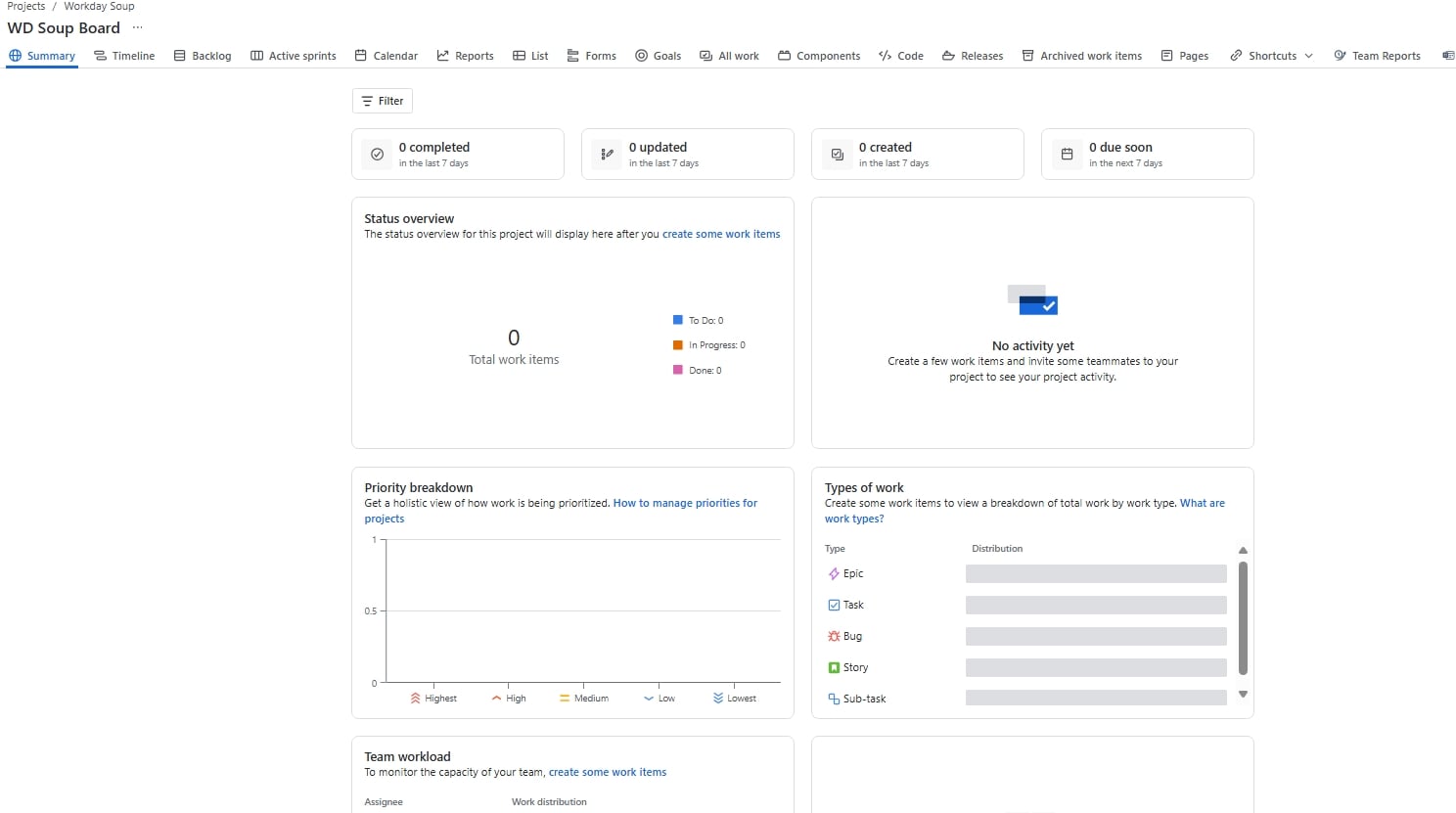1456x813 pixels.
Task: Click the Medium priority icon on the chart
Action: click(x=565, y=699)
